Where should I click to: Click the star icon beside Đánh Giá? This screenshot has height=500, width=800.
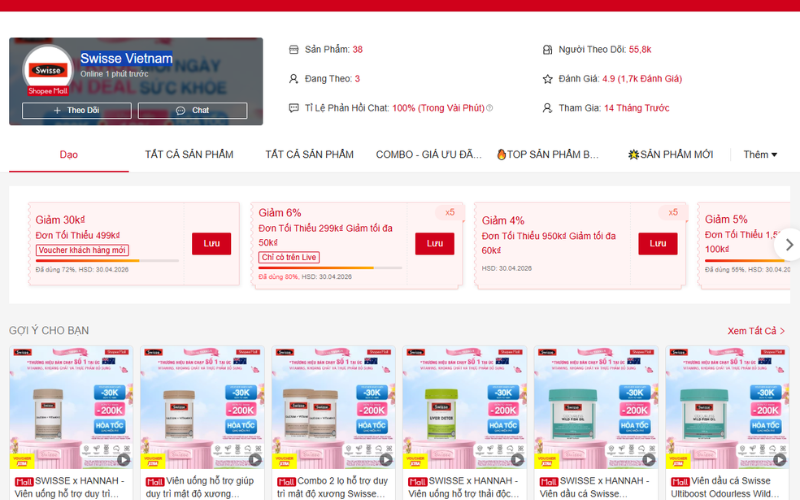pos(547,79)
